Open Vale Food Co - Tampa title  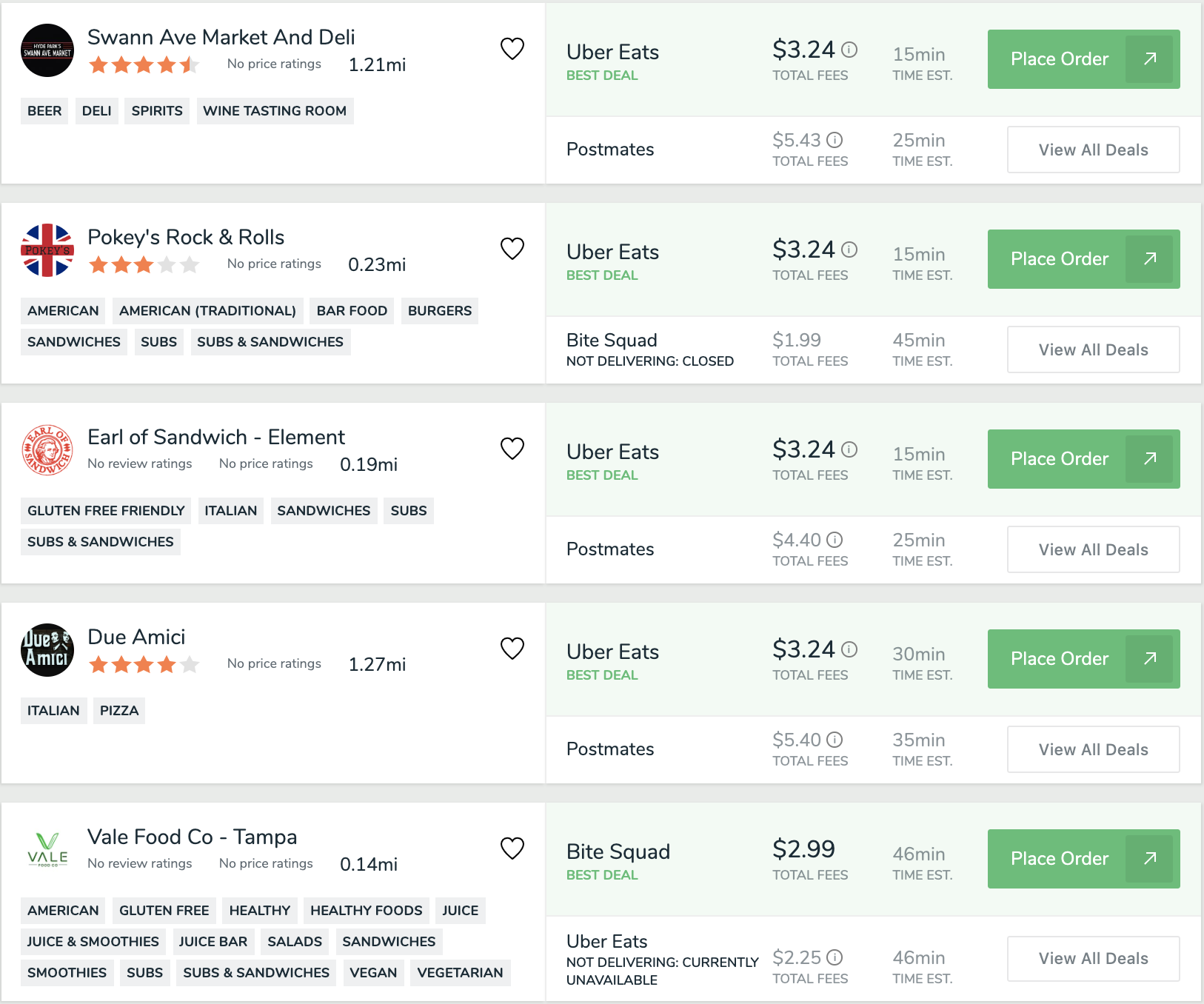[193, 837]
